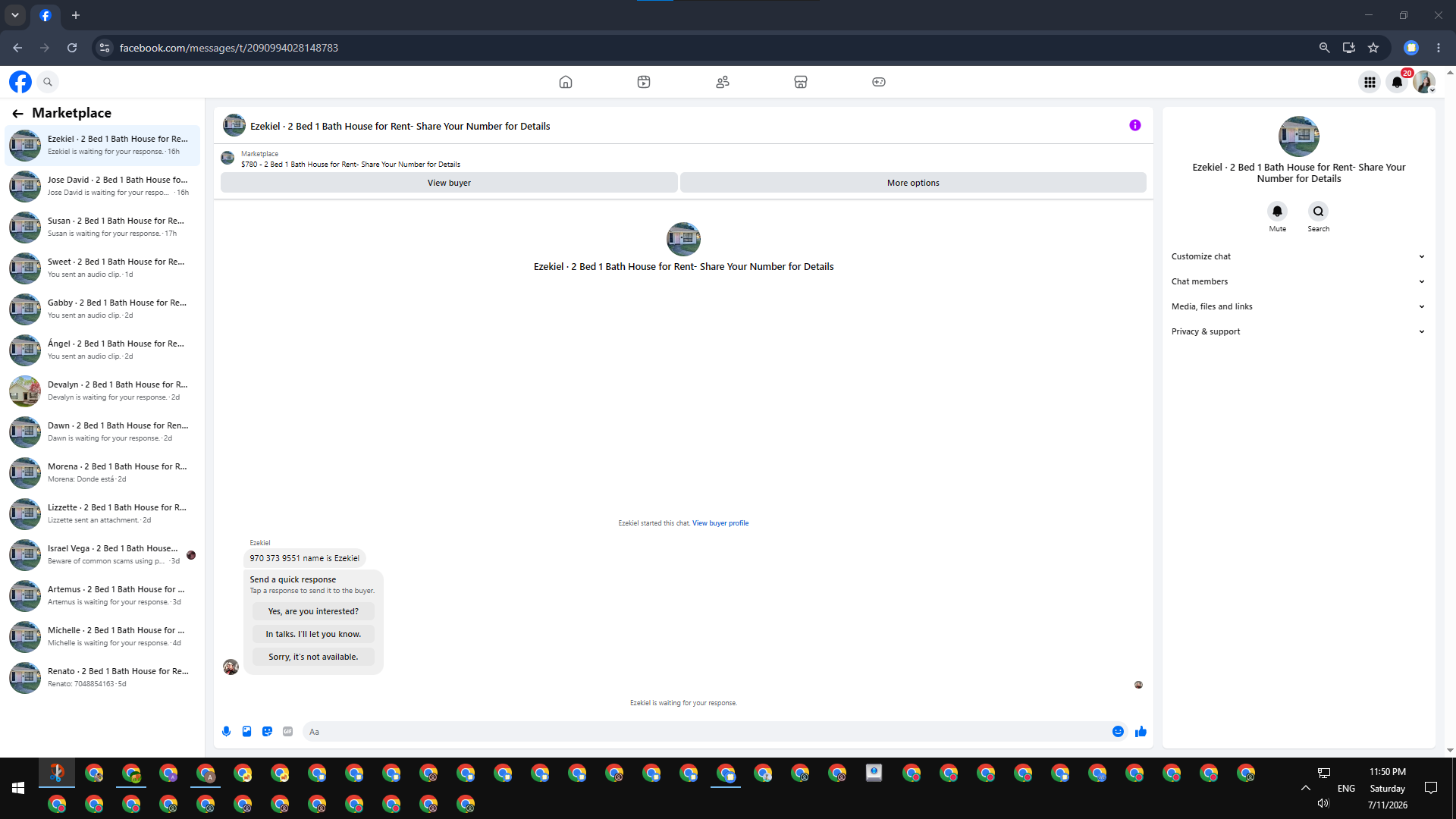
Task: Open the Devalyn conversation
Action: coord(102,391)
